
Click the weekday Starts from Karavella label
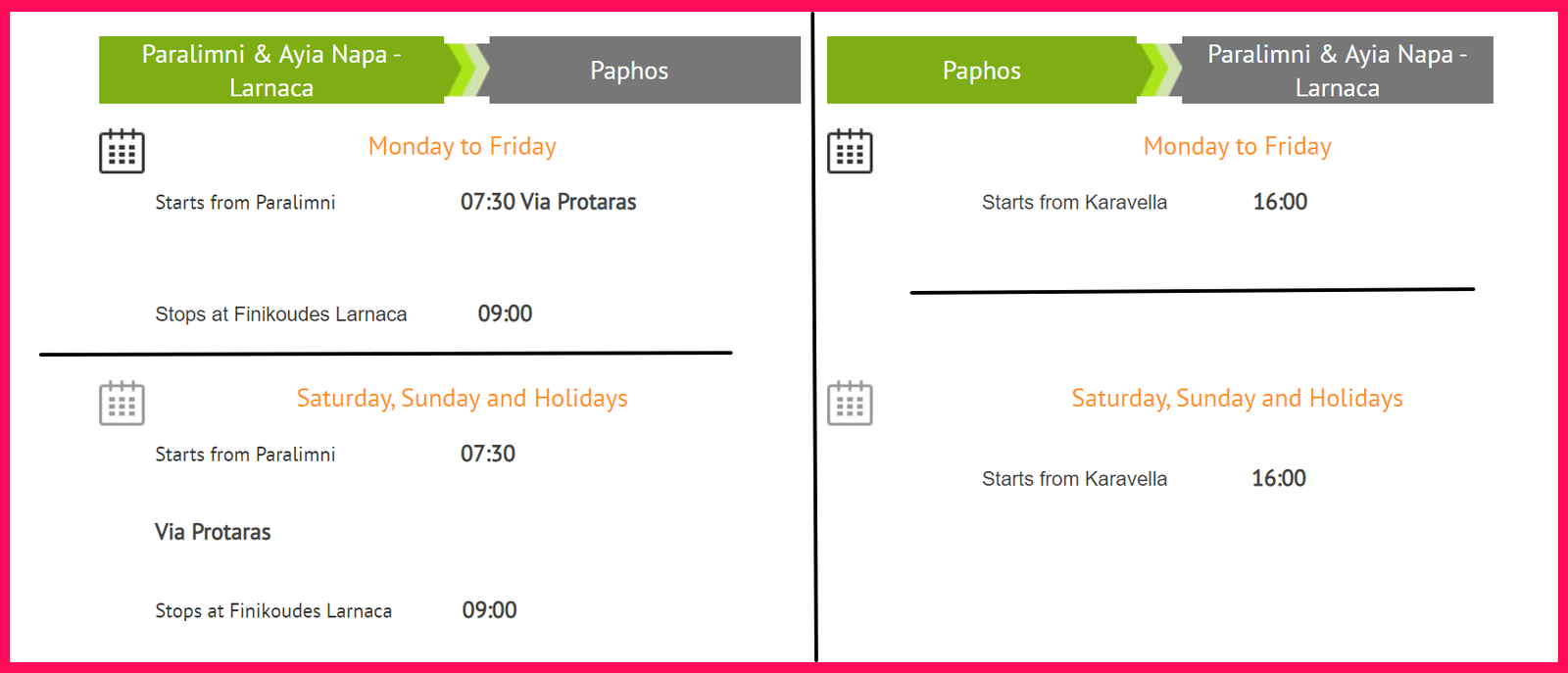click(1074, 203)
